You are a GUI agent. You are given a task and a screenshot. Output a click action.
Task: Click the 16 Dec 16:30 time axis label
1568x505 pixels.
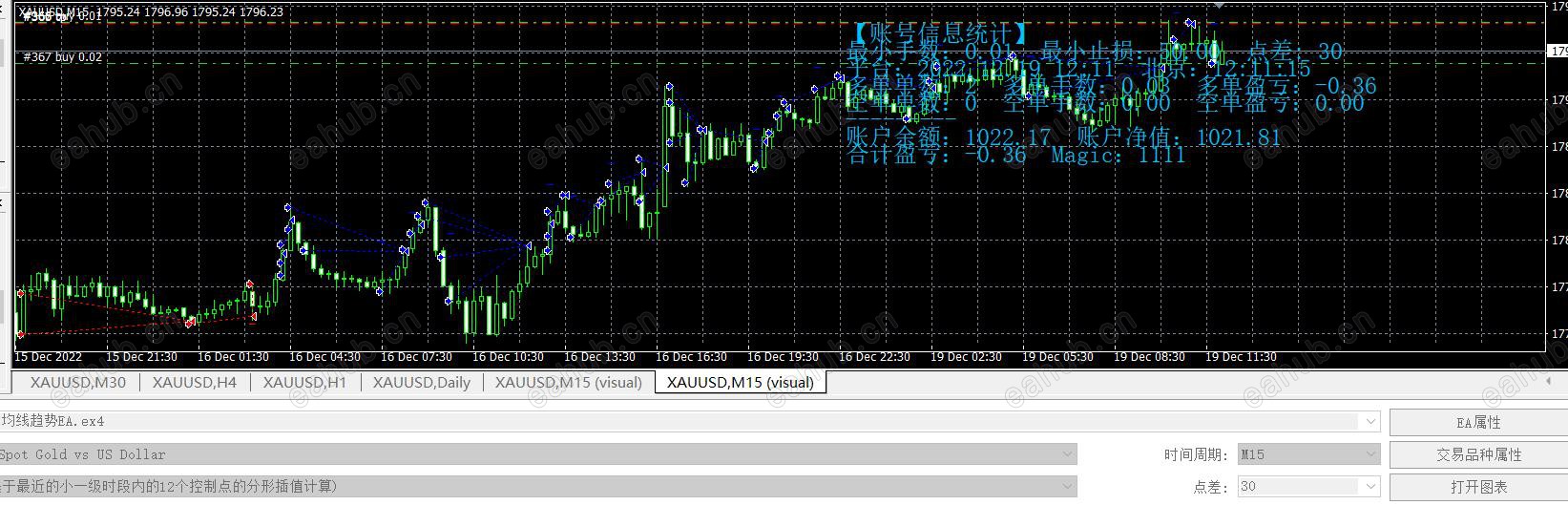pyautogui.click(x=691, y=357)
